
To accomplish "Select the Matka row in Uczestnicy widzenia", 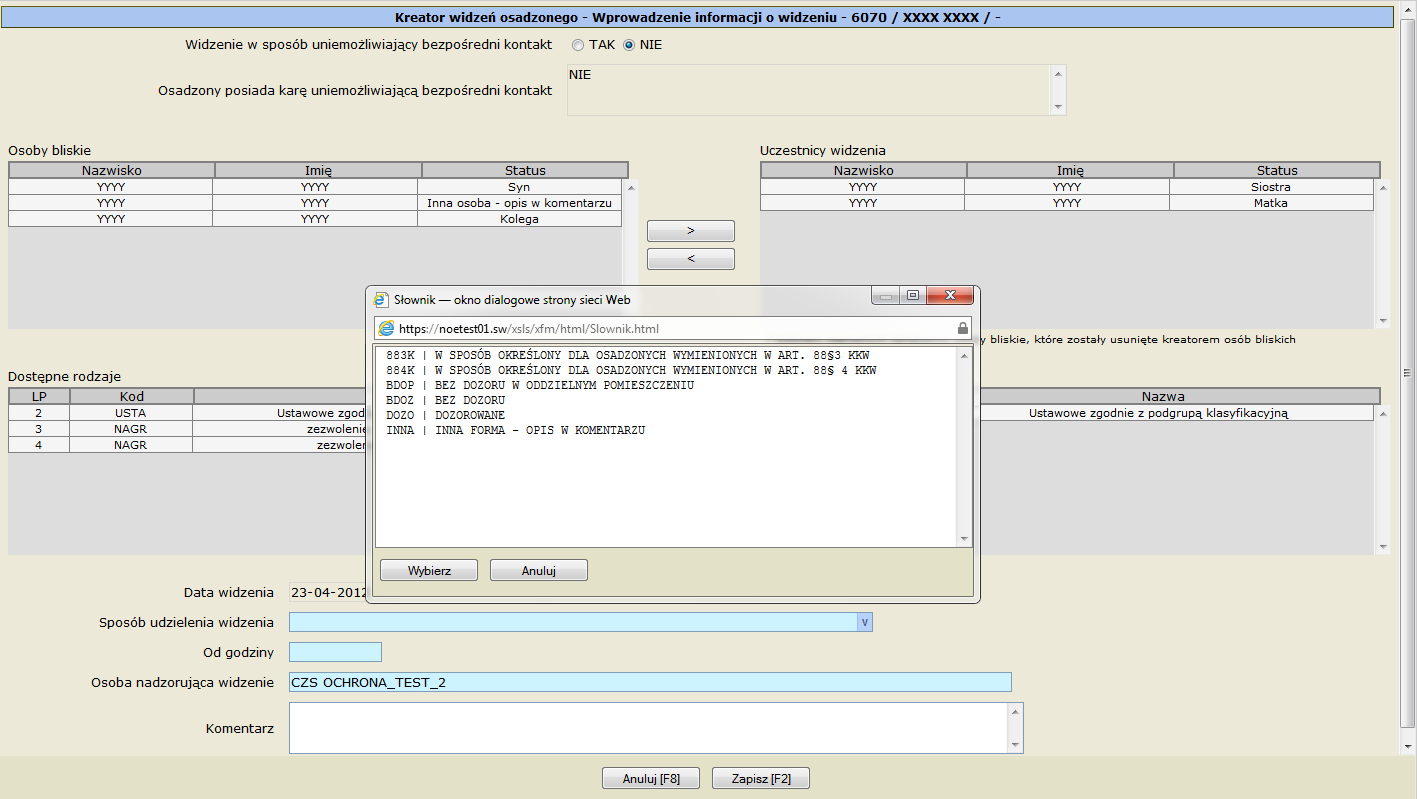I will click(1067, 203).
